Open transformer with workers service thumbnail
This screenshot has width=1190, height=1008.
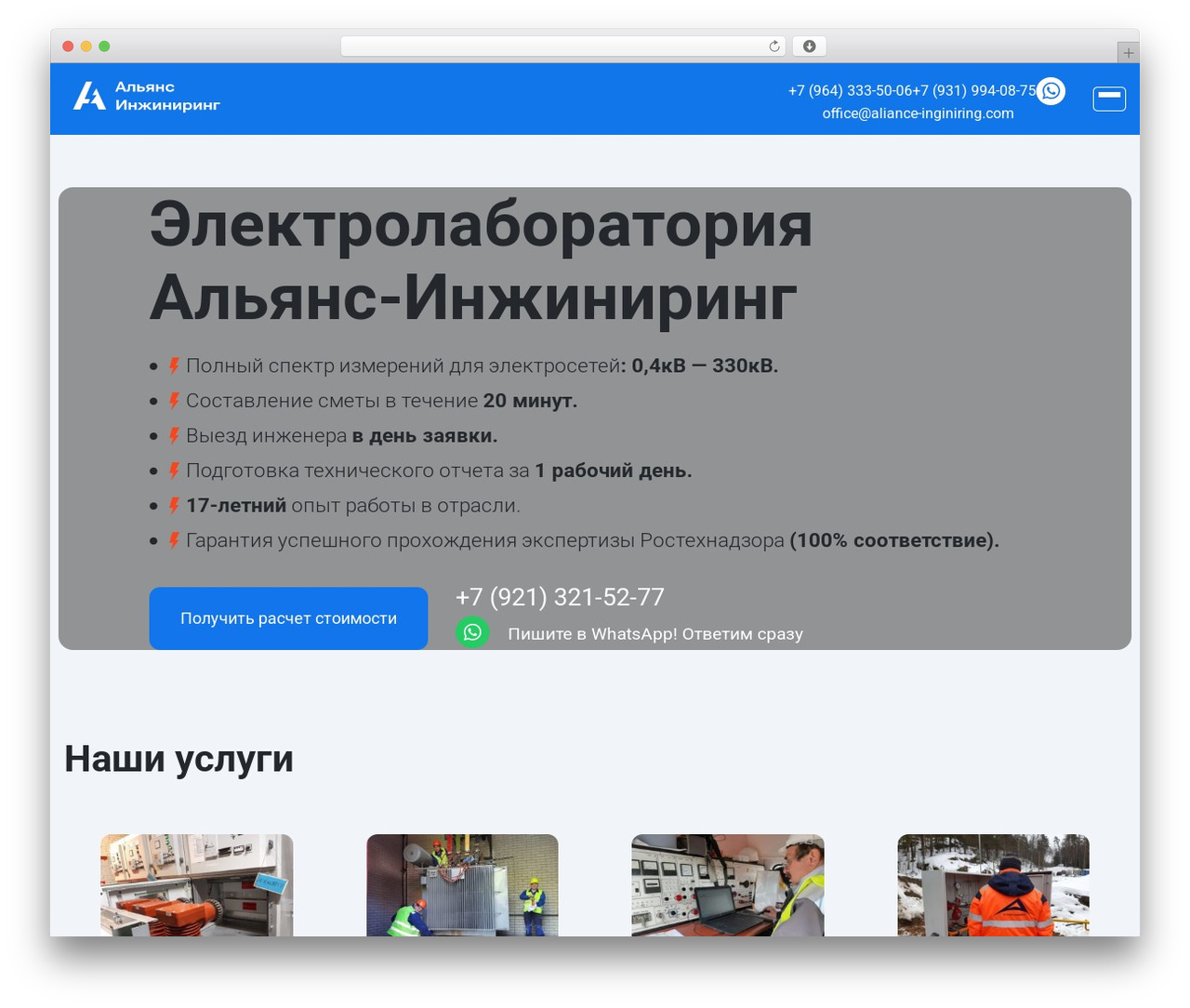click(x=462, y=885)
